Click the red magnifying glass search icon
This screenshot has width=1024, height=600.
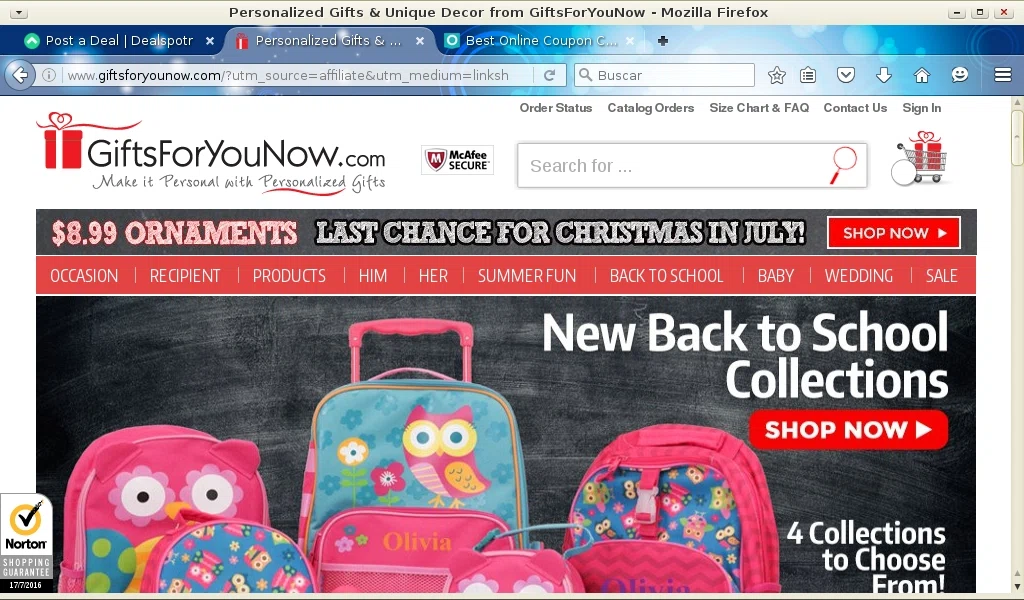click(842, 165)
